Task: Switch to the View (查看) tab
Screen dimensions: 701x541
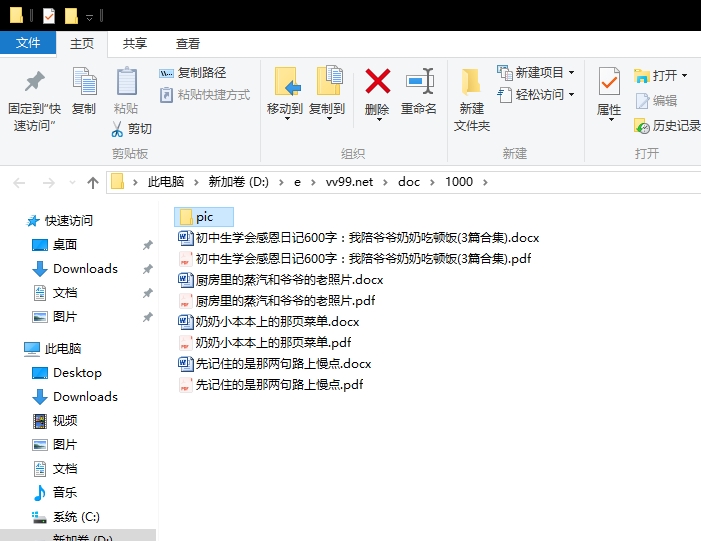Action: (x=187, y=44)
